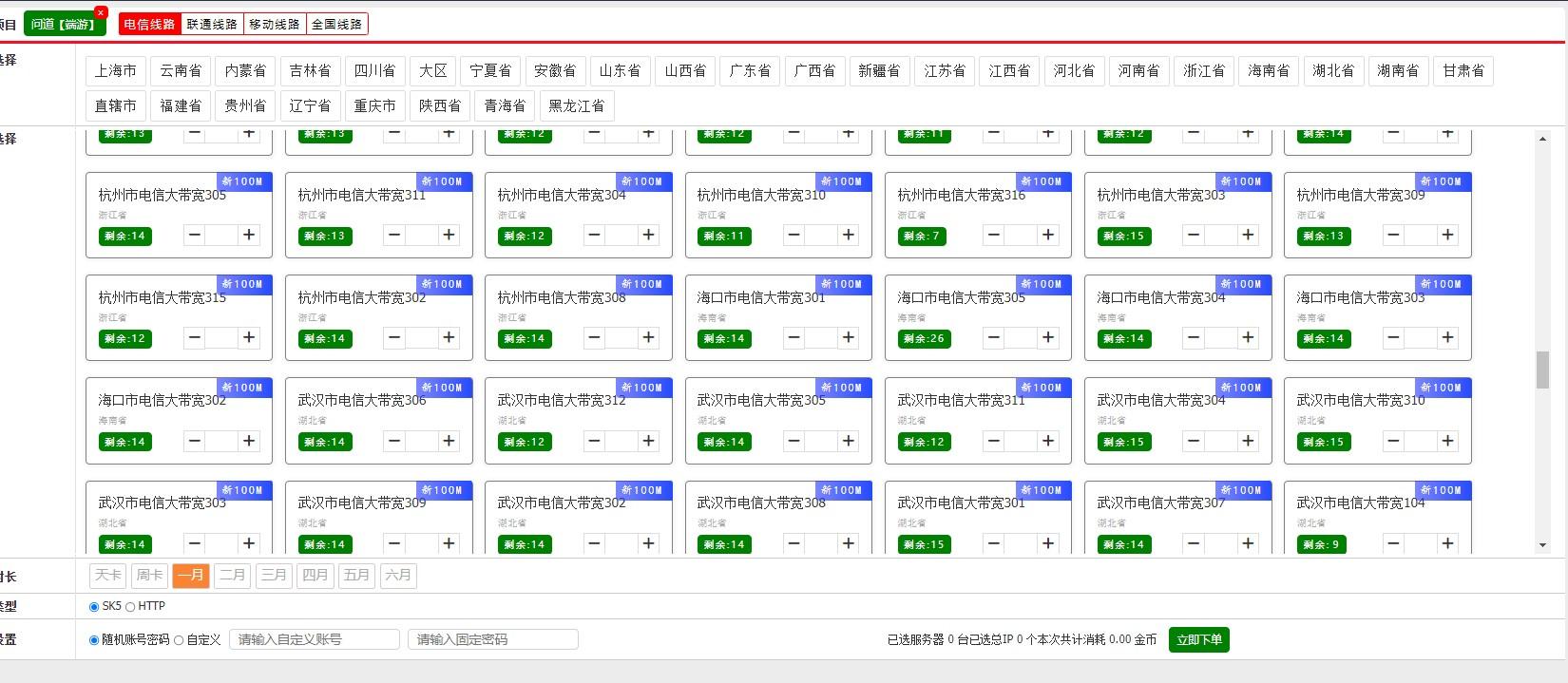The image size is (1568, 683).
Task: Click plus on 杭州市电信大带宽311 card
Action: (x=449, y=235)
